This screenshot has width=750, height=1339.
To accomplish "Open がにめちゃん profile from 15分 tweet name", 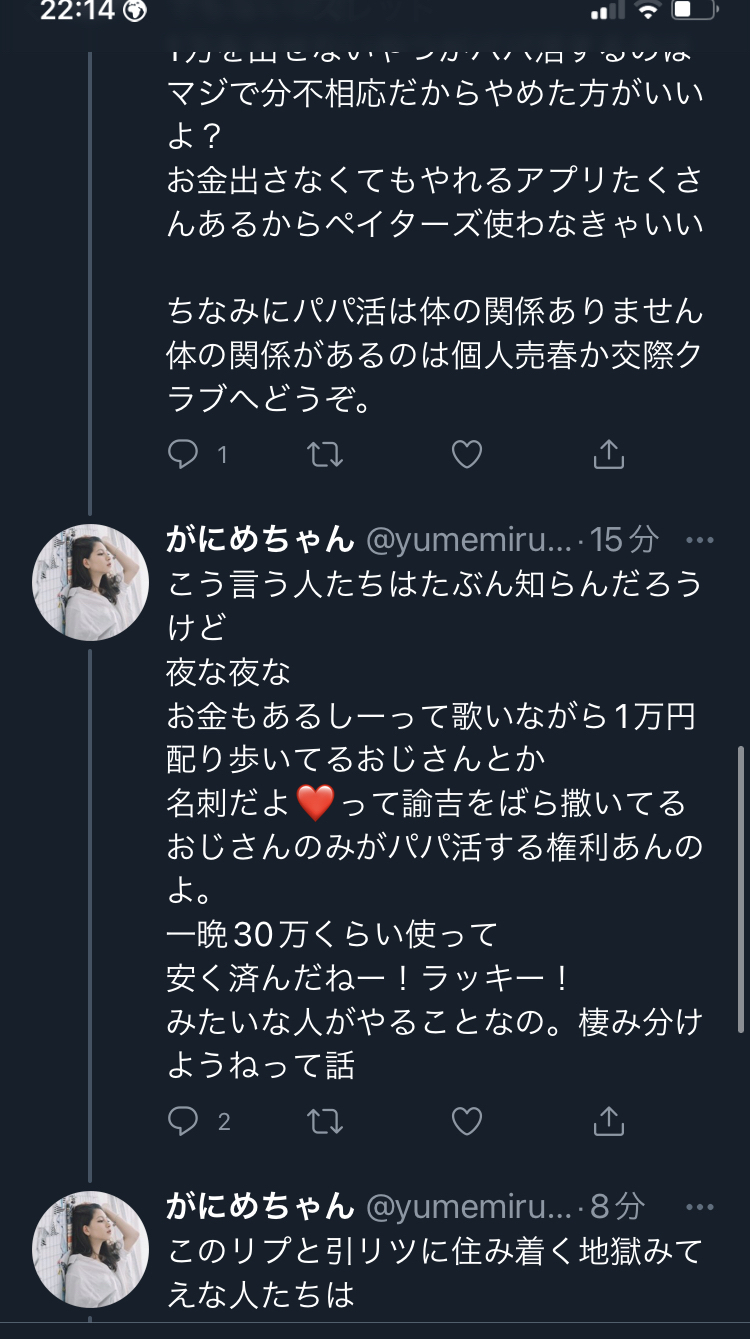I will (x=260, y=541).
